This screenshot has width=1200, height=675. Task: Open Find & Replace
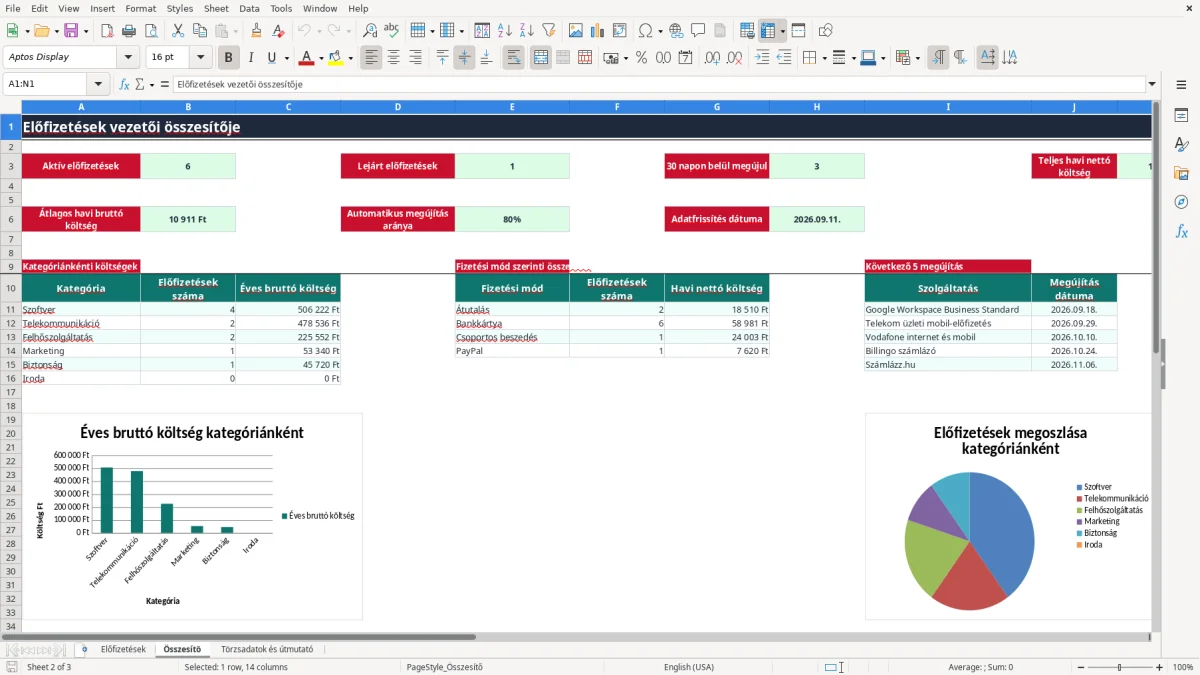pyautogui.click(x=370, y=31)
